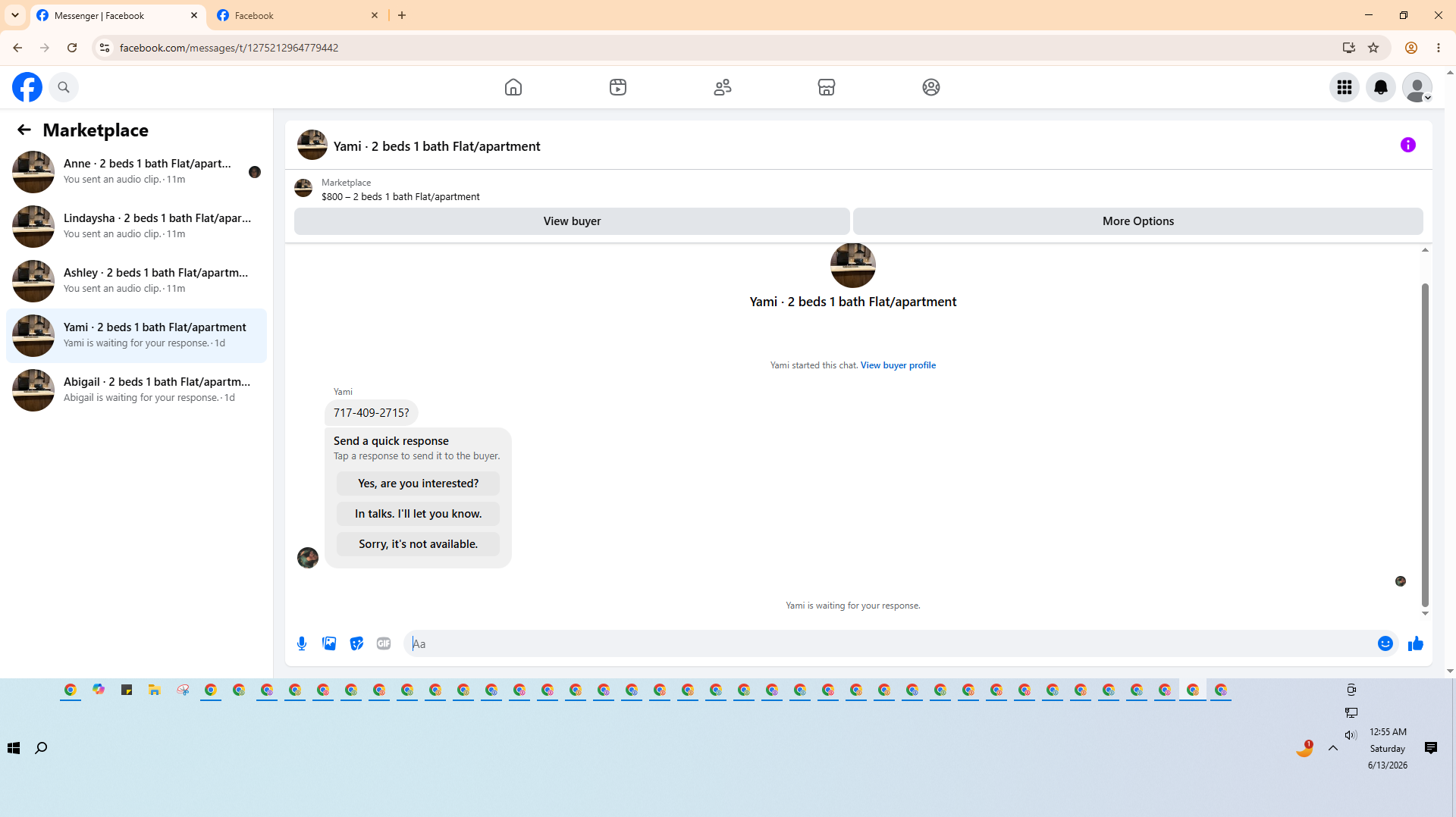Screen dimensions: 1456x817
Task: Record a voice clip with microphone icon
Action: 302,643
